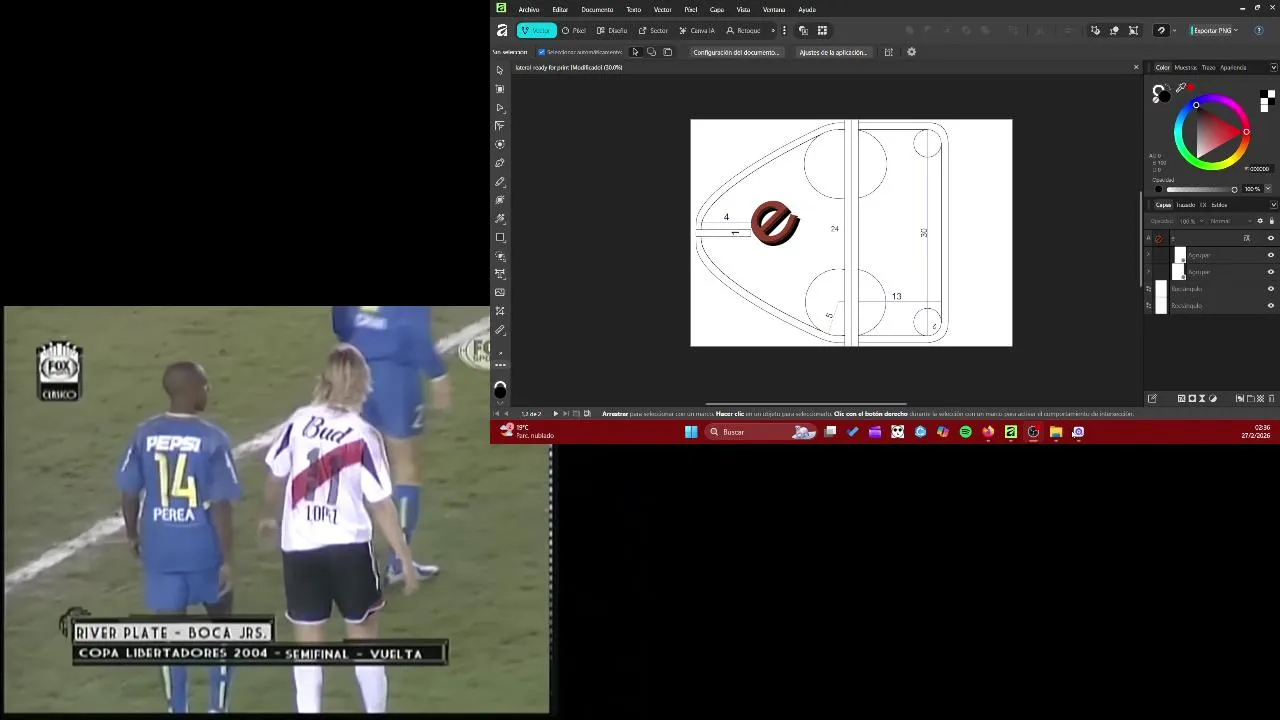Open the help question mark icon
The image size is (1280, 720).
click(1259, 31)
